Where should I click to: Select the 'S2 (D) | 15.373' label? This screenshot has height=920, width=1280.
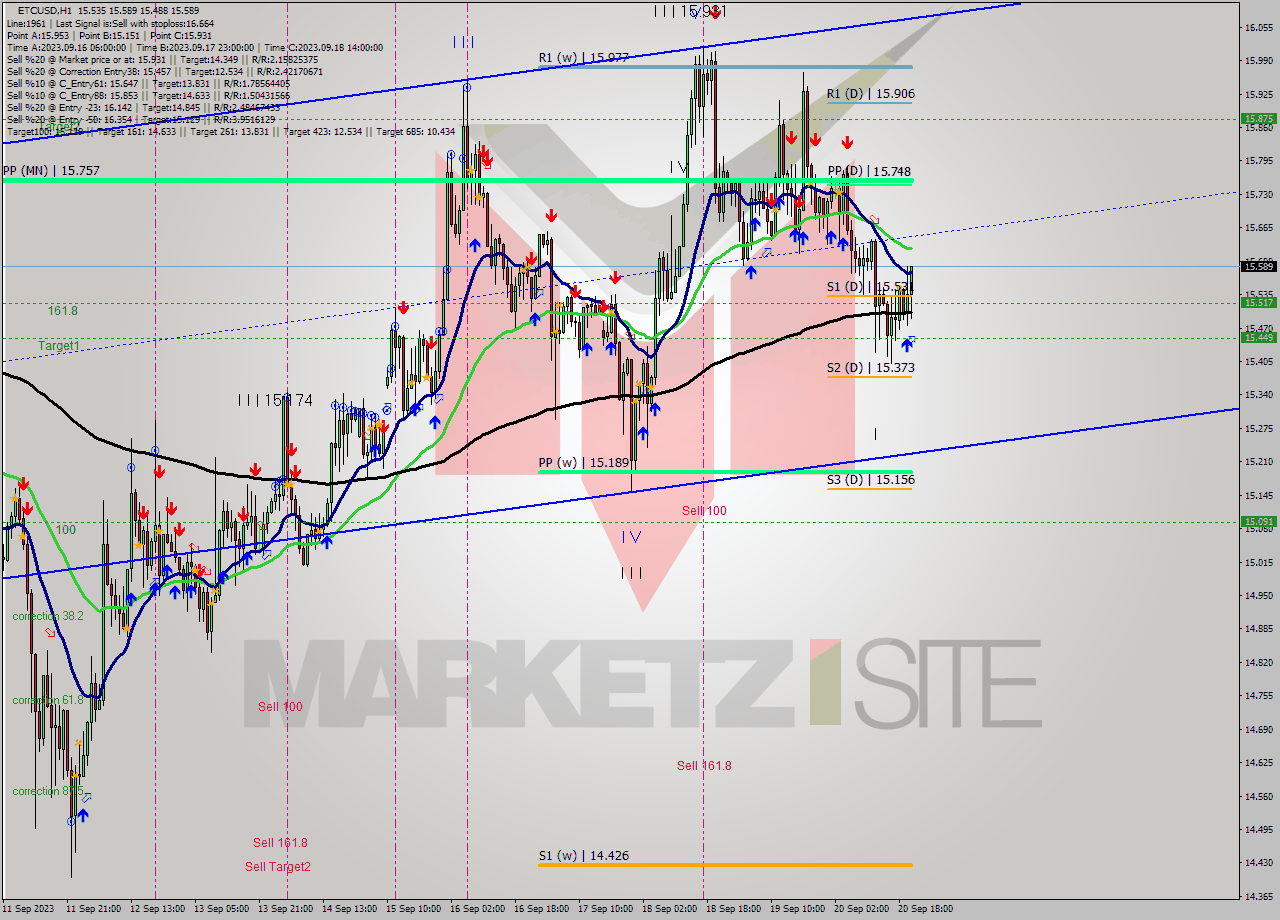tap(870, 368)
